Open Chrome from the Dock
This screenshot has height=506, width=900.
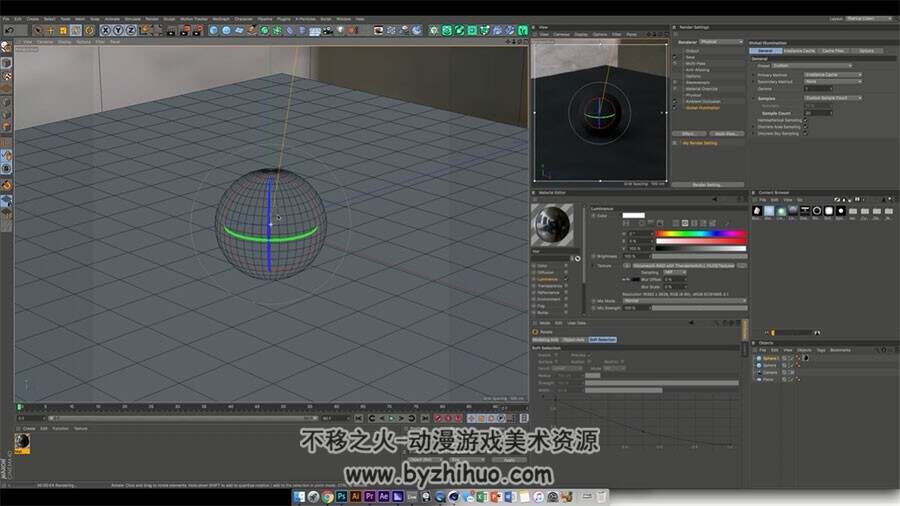(328, 497)
